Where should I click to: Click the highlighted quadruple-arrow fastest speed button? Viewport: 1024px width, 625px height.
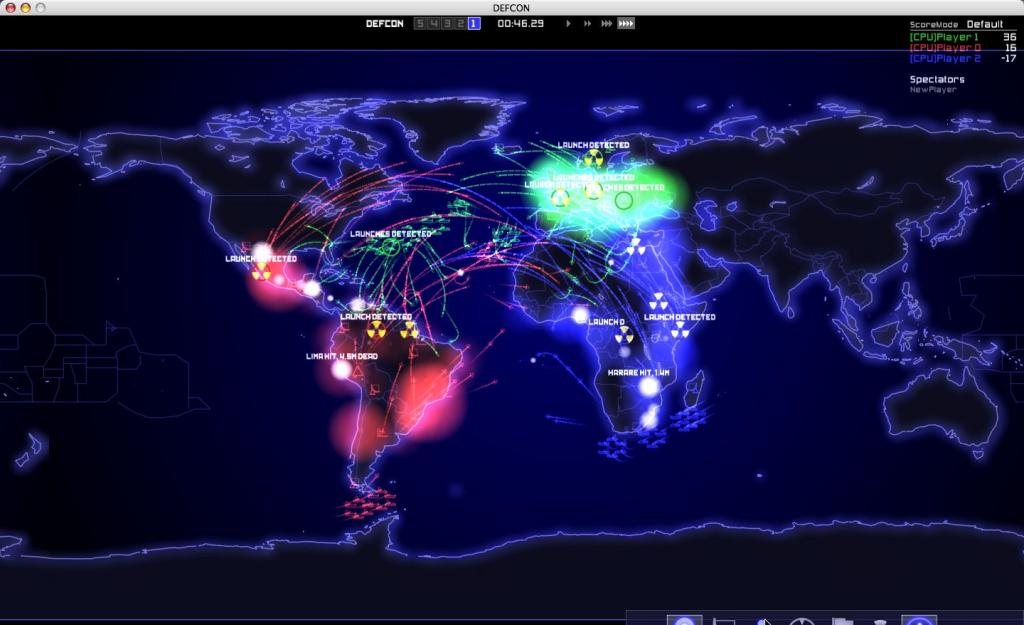pyautogui.click(x=626, y=24)
